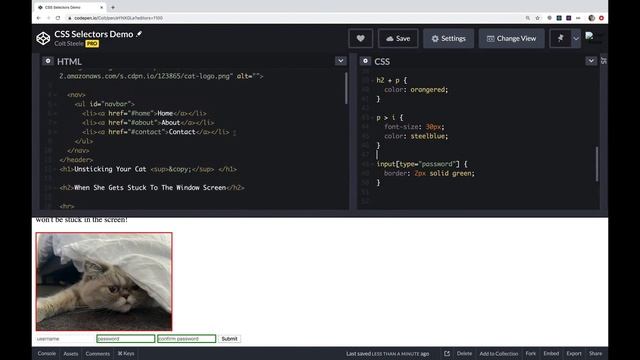Screen dimensions: 640x360
Task: Click '#contact' href Contact link line
Action: tap(156, 132)
